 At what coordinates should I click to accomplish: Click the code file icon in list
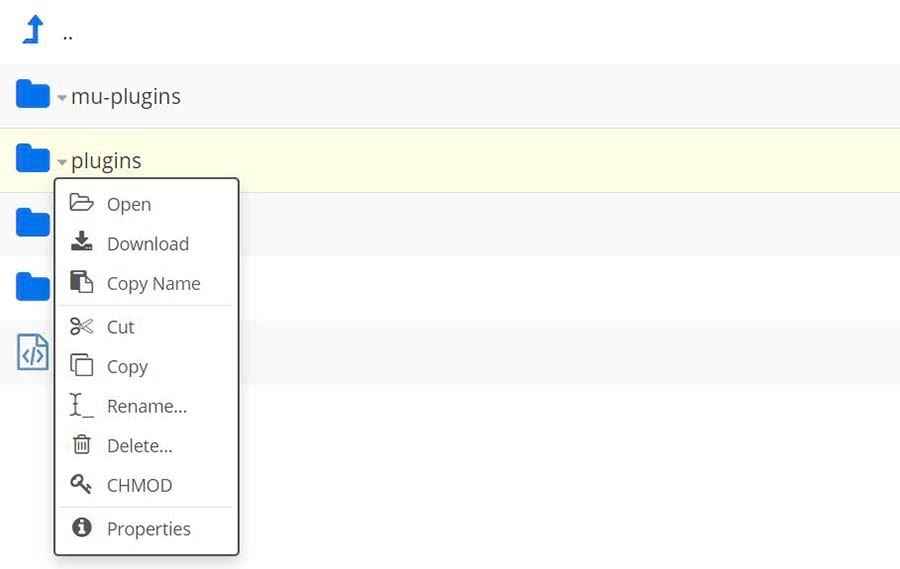(33, 352)
